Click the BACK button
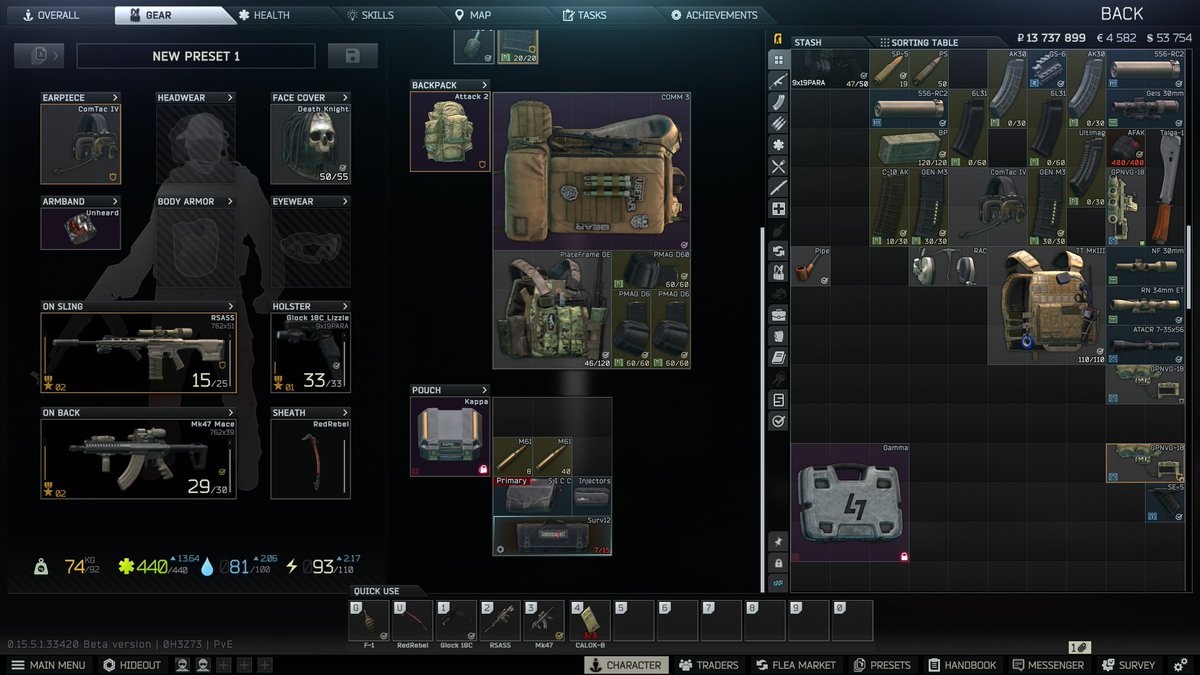The height and width of the screenshot is (675, 1200). [1122, 14]
